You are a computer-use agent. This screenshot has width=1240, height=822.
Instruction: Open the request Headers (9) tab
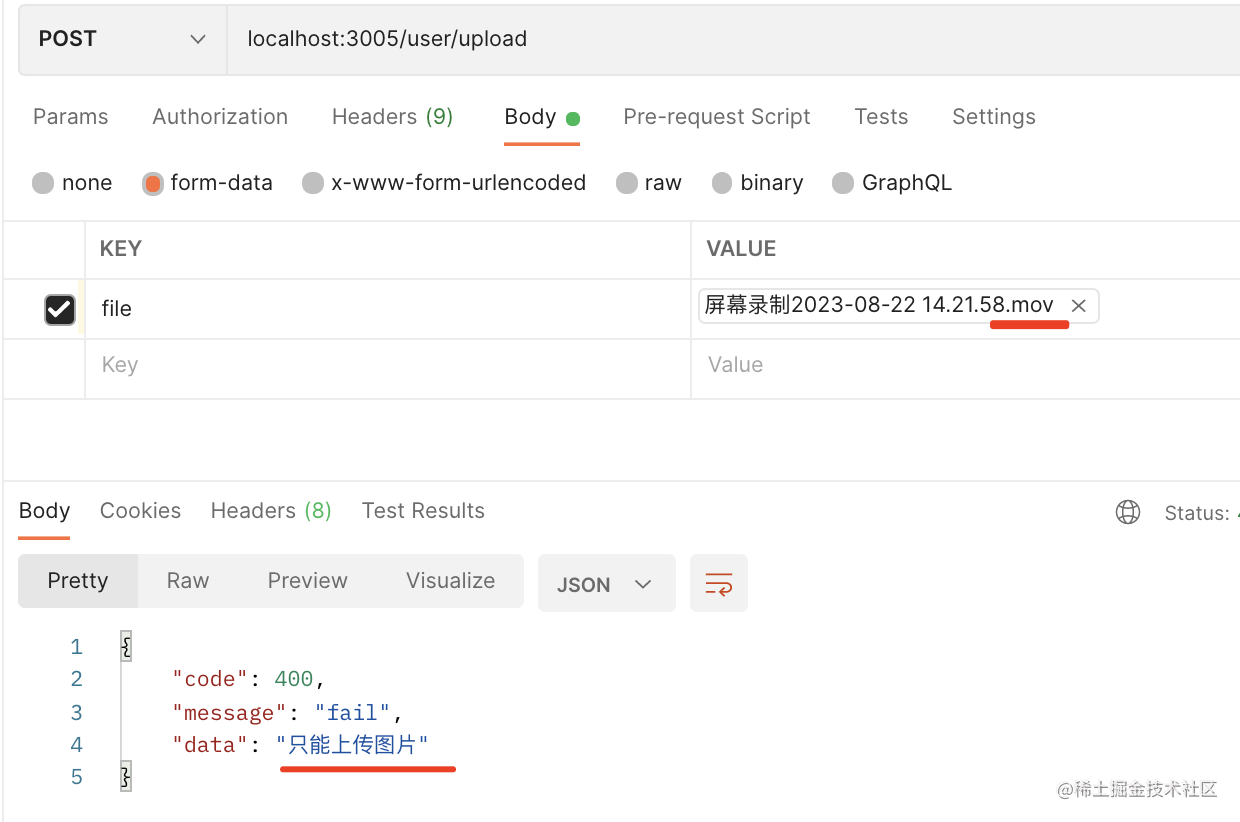(x=392, y=117)
